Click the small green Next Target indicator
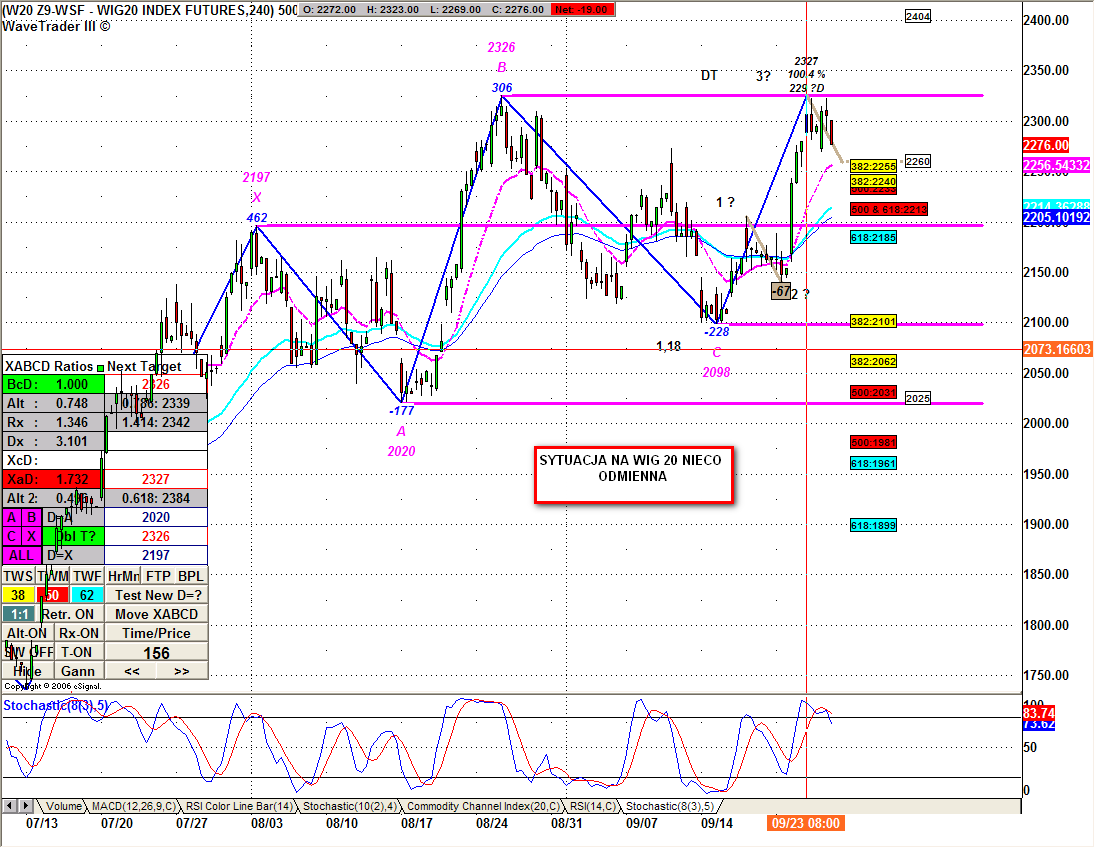Viewport: 1095px width, 848px height. 100,367
